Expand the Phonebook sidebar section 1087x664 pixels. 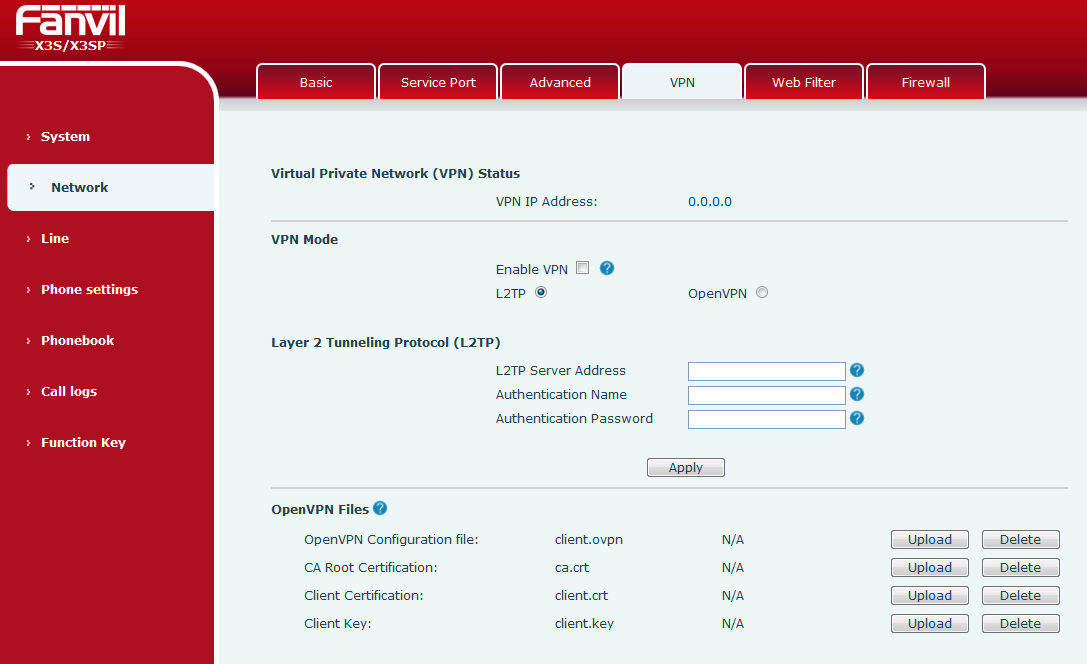78,340
